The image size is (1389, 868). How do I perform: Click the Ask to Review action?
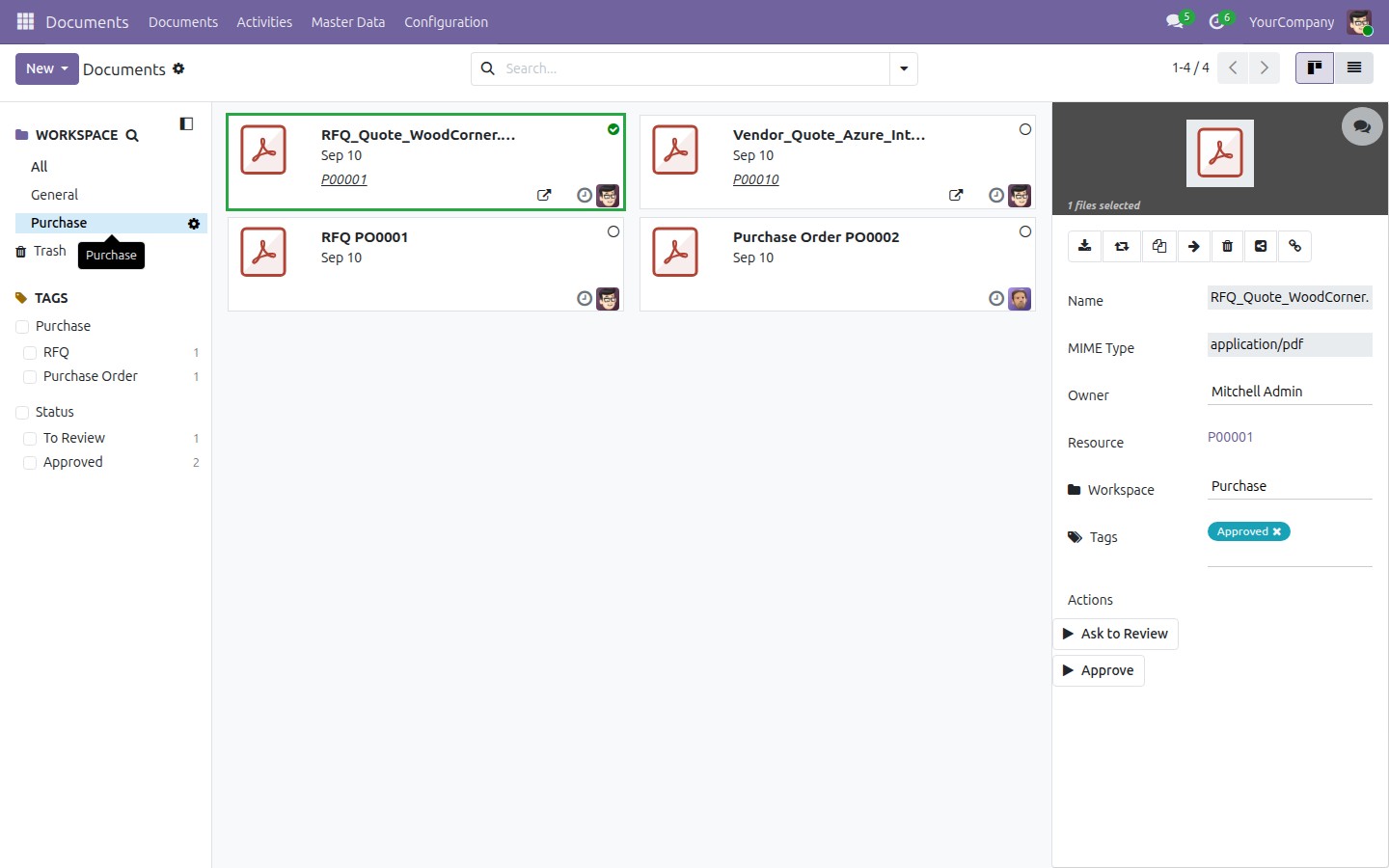point(1115,634)
